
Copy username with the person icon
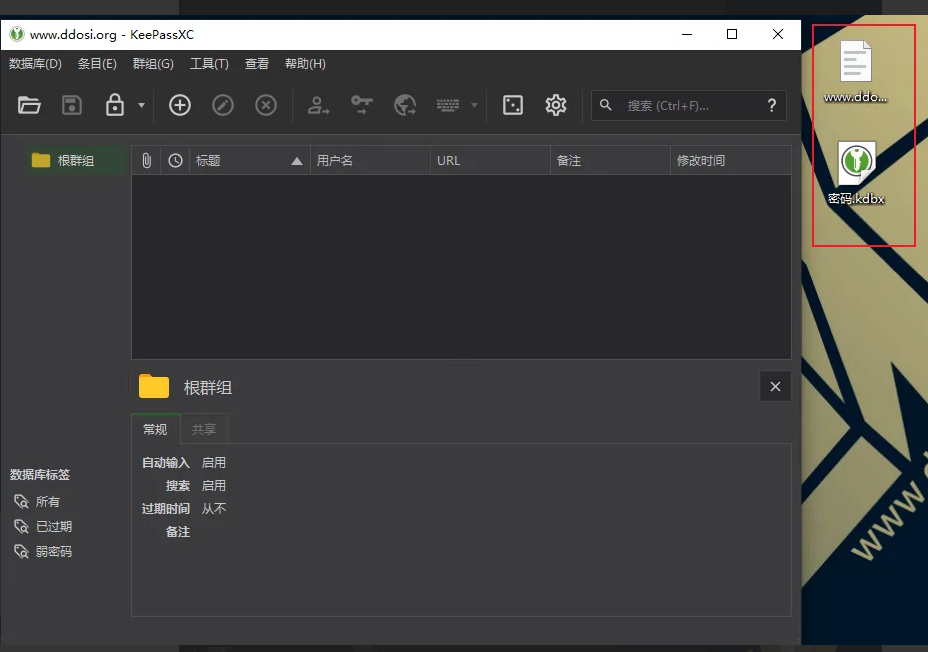click(318, 105)
